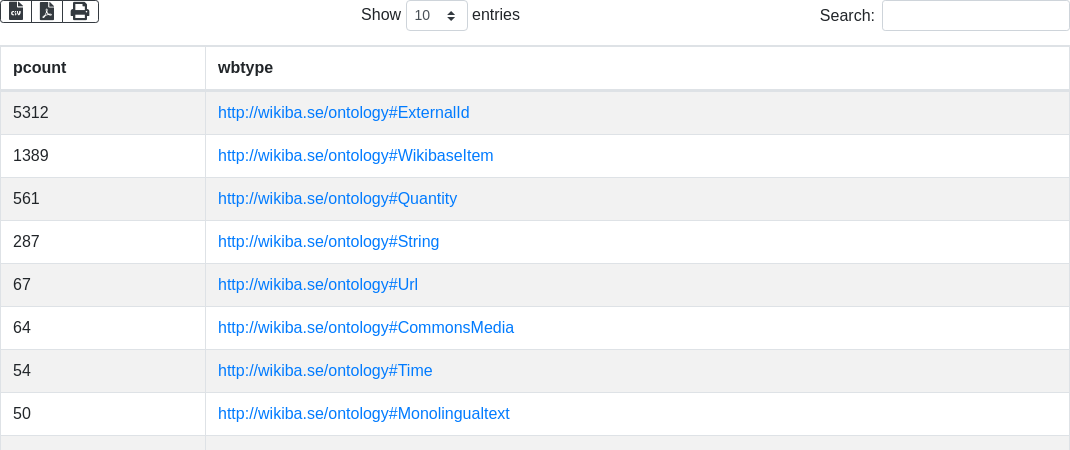Open the Show entries dropdown
Image resolution: width=1070 pixels, height=450 pixels.
[x=437, y=15]
